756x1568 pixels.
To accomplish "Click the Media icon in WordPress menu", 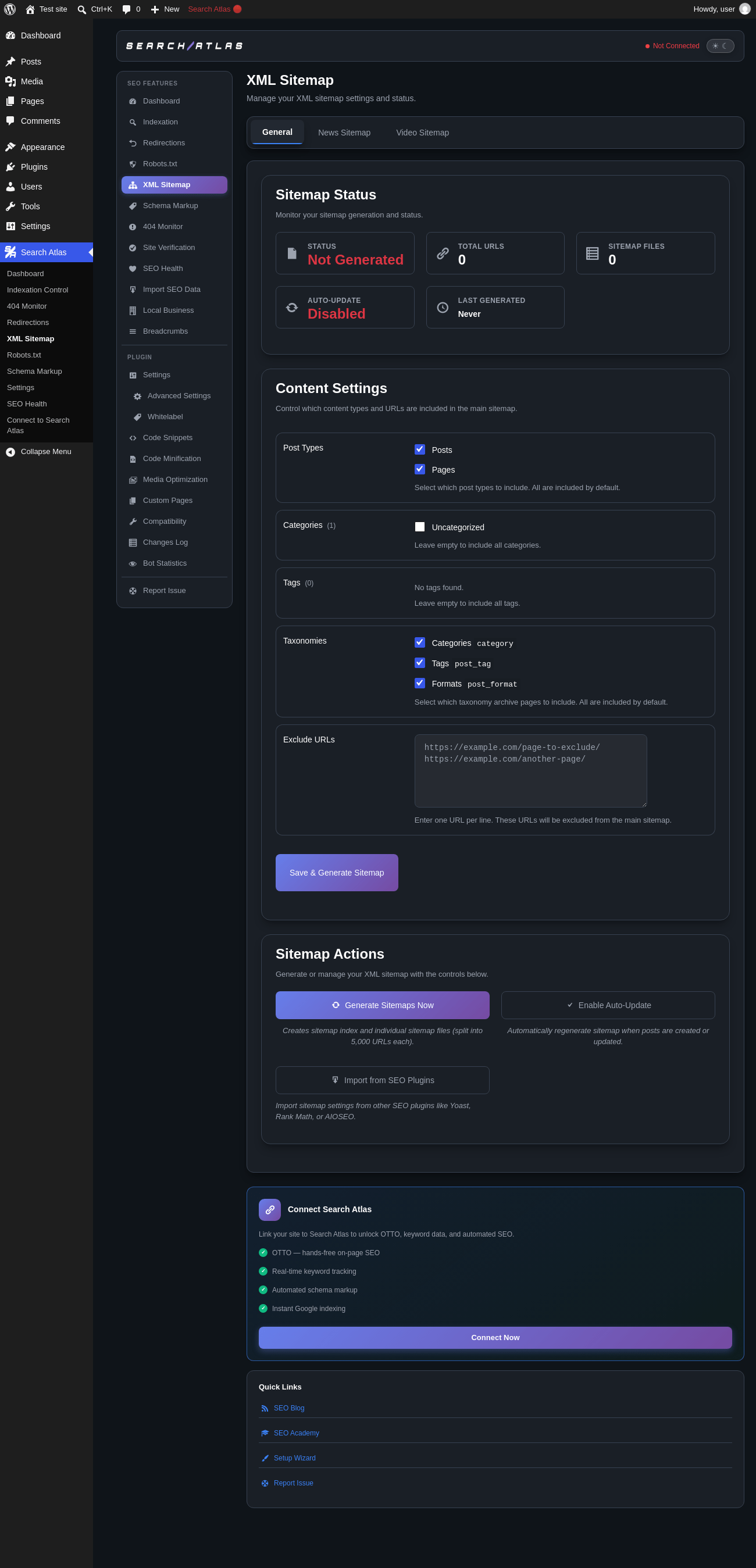I will pos(10,81).
